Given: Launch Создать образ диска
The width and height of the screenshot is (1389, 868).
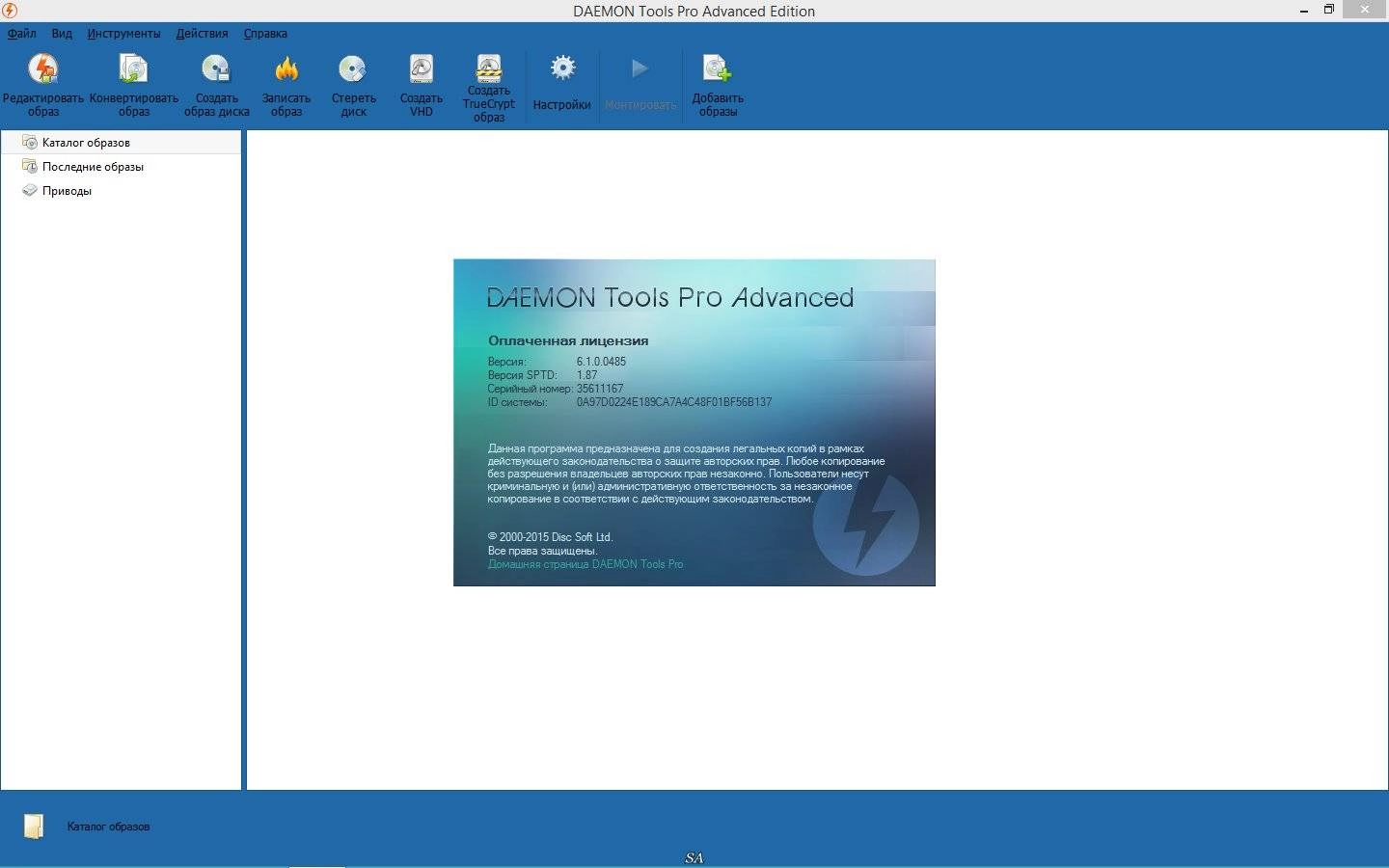Looking at the screenshot, I should [x=216, y=84].
